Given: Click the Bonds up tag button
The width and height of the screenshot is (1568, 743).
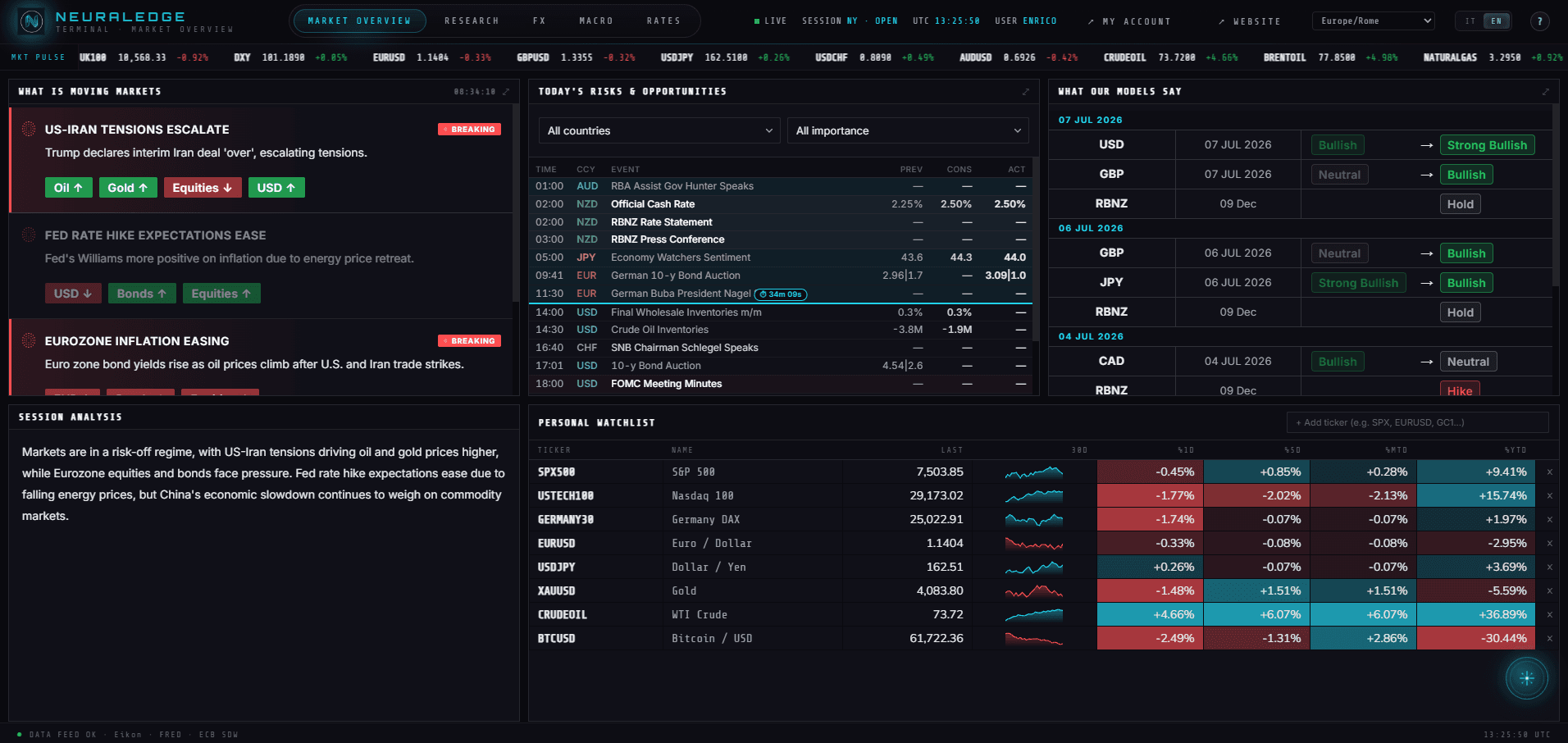Looking at the screenshot, I should click(142, 294).
